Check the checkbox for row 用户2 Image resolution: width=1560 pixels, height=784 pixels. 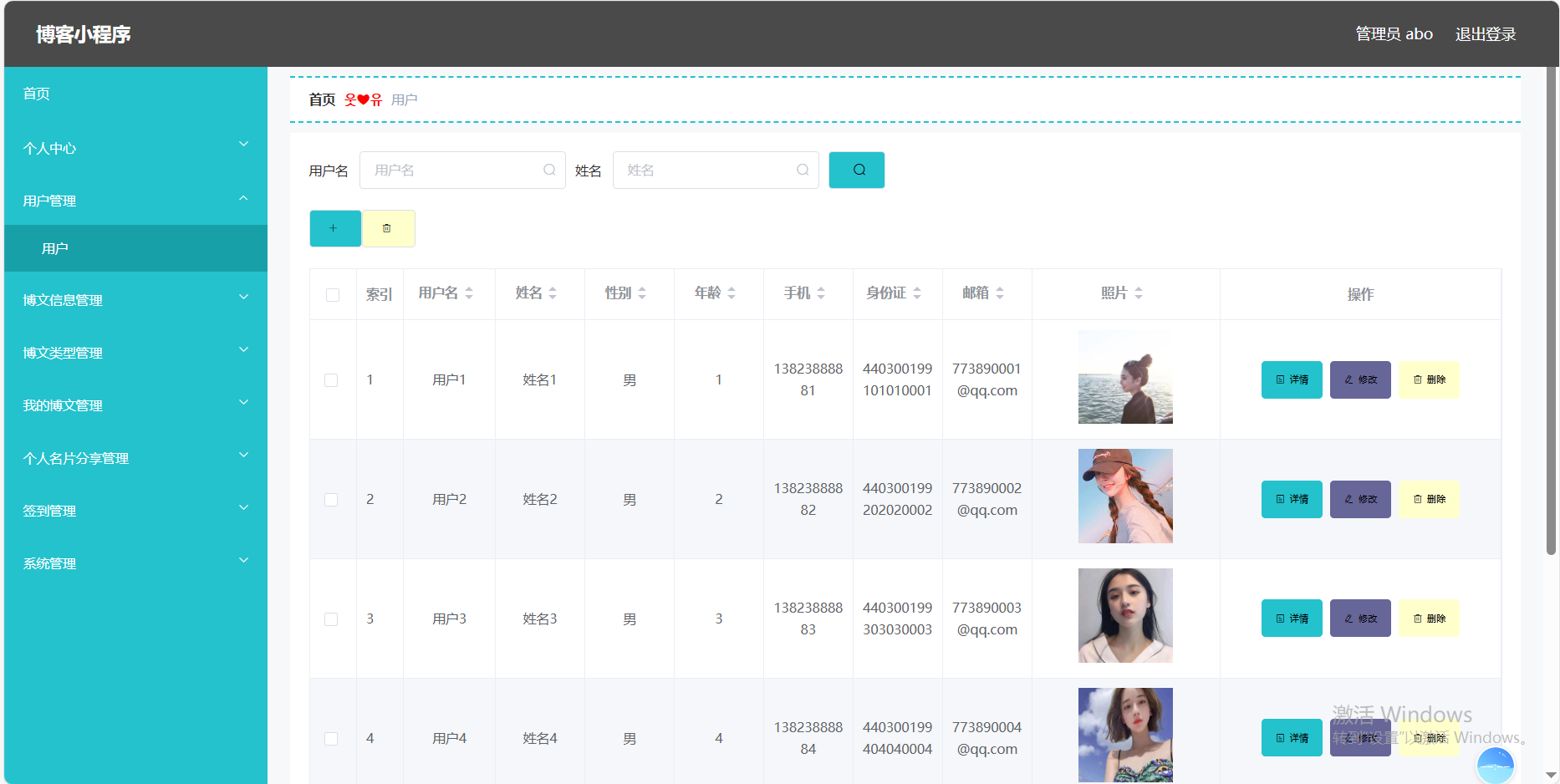(331, 500)
